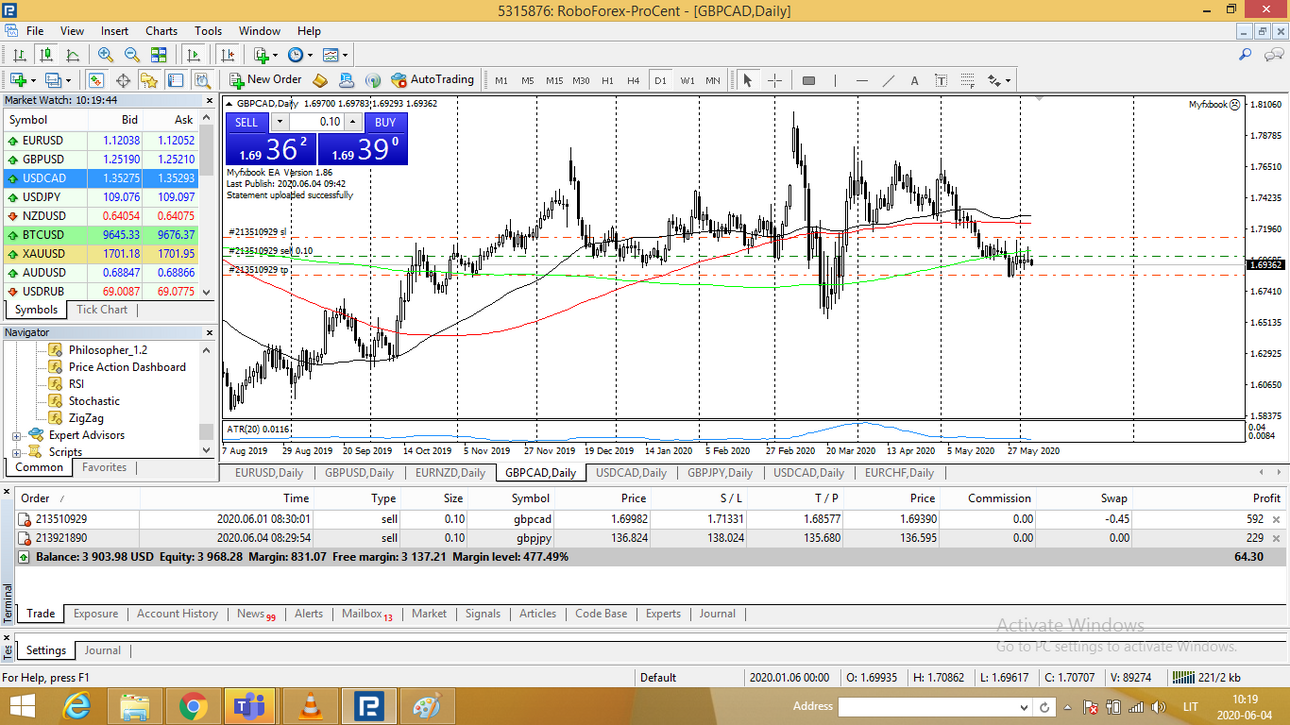Draw a vertical line tool
The width and height of the screenshot is (1290, 725).
835,80
